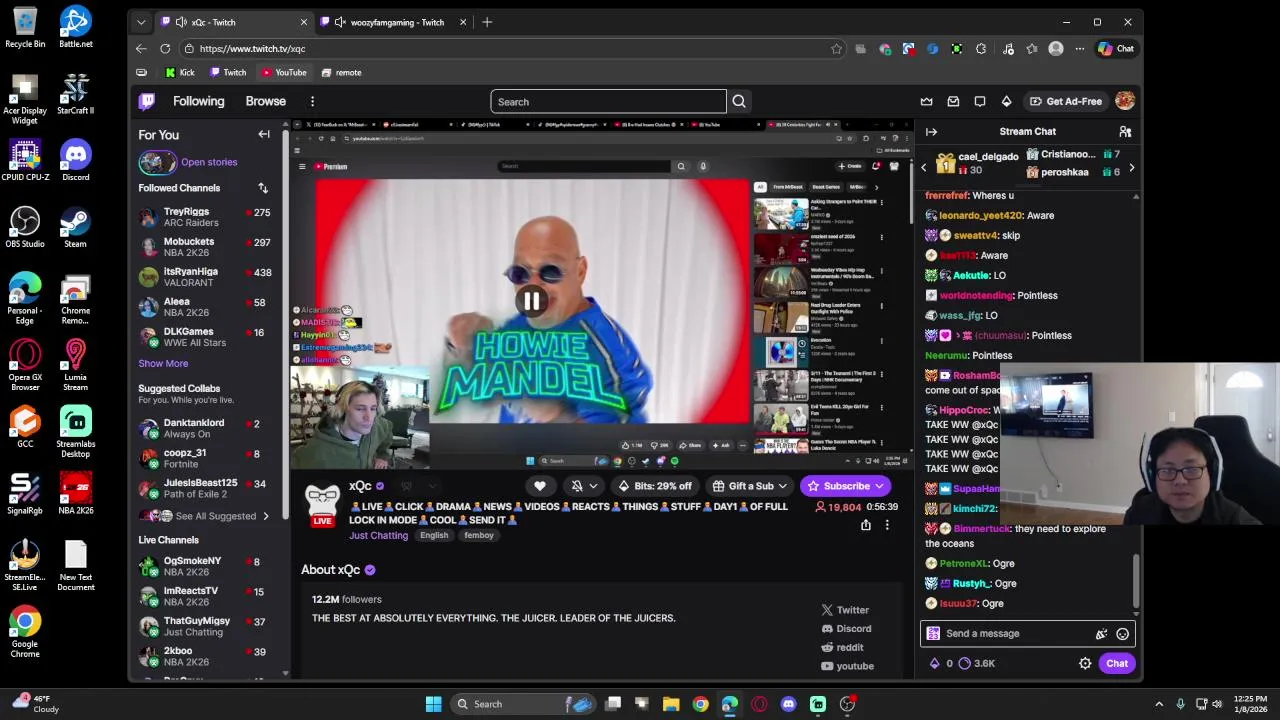Open the Whispers speech bubble icon

point(980,101)
